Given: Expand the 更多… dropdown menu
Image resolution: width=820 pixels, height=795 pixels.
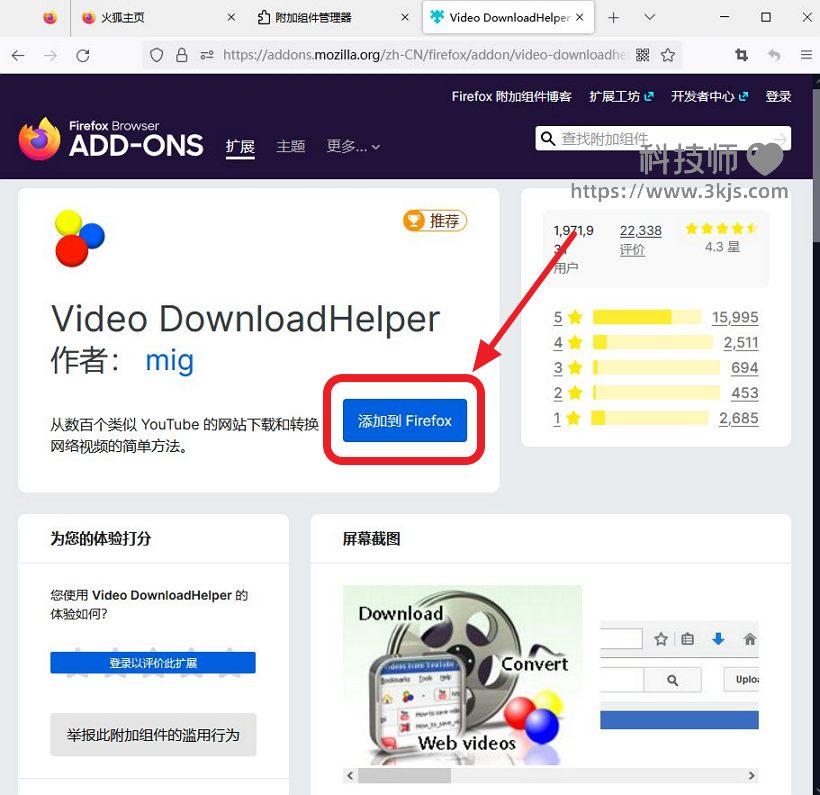Looking at the screenshot, I should coord(353,146).
